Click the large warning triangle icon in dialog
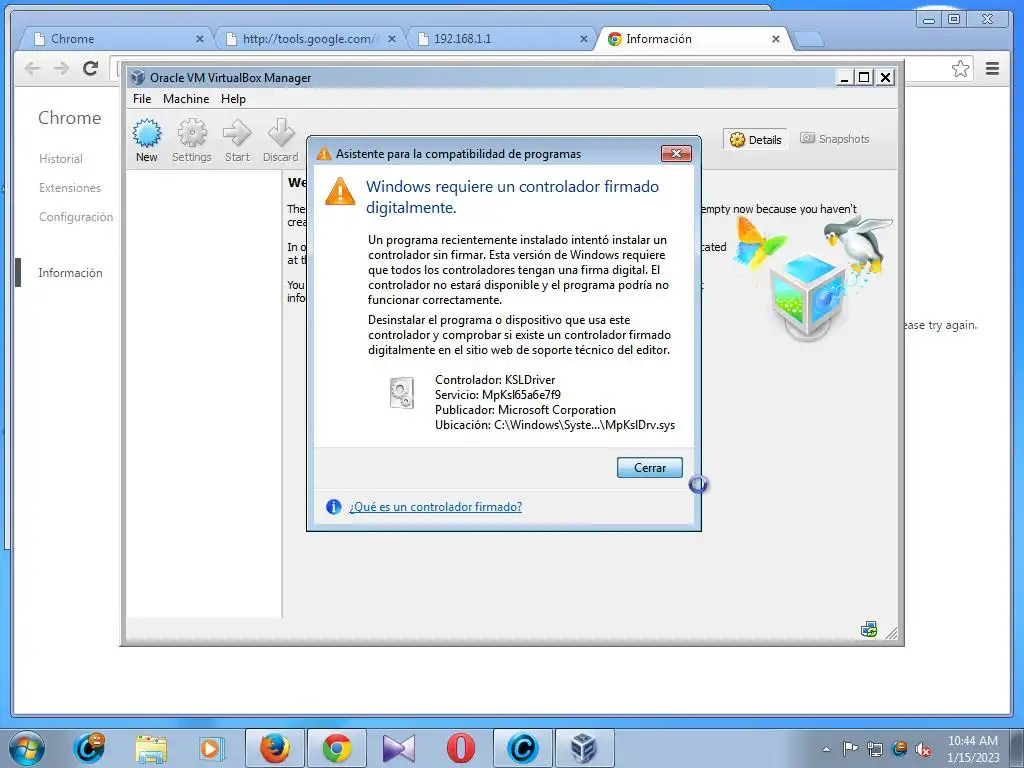 (340, 191)
